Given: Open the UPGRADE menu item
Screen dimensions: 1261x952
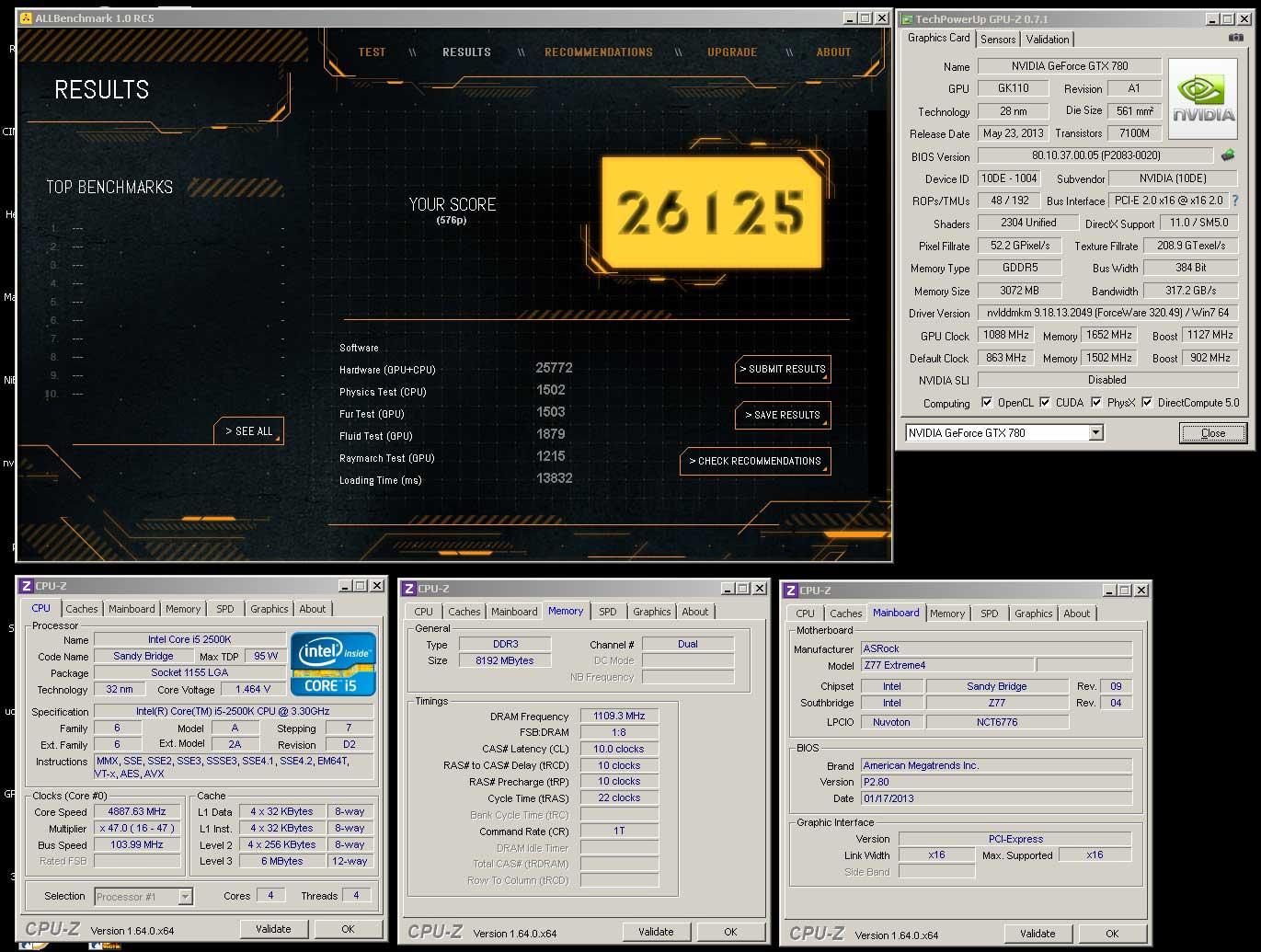Looking at the screenshot, I should (732, 52).
